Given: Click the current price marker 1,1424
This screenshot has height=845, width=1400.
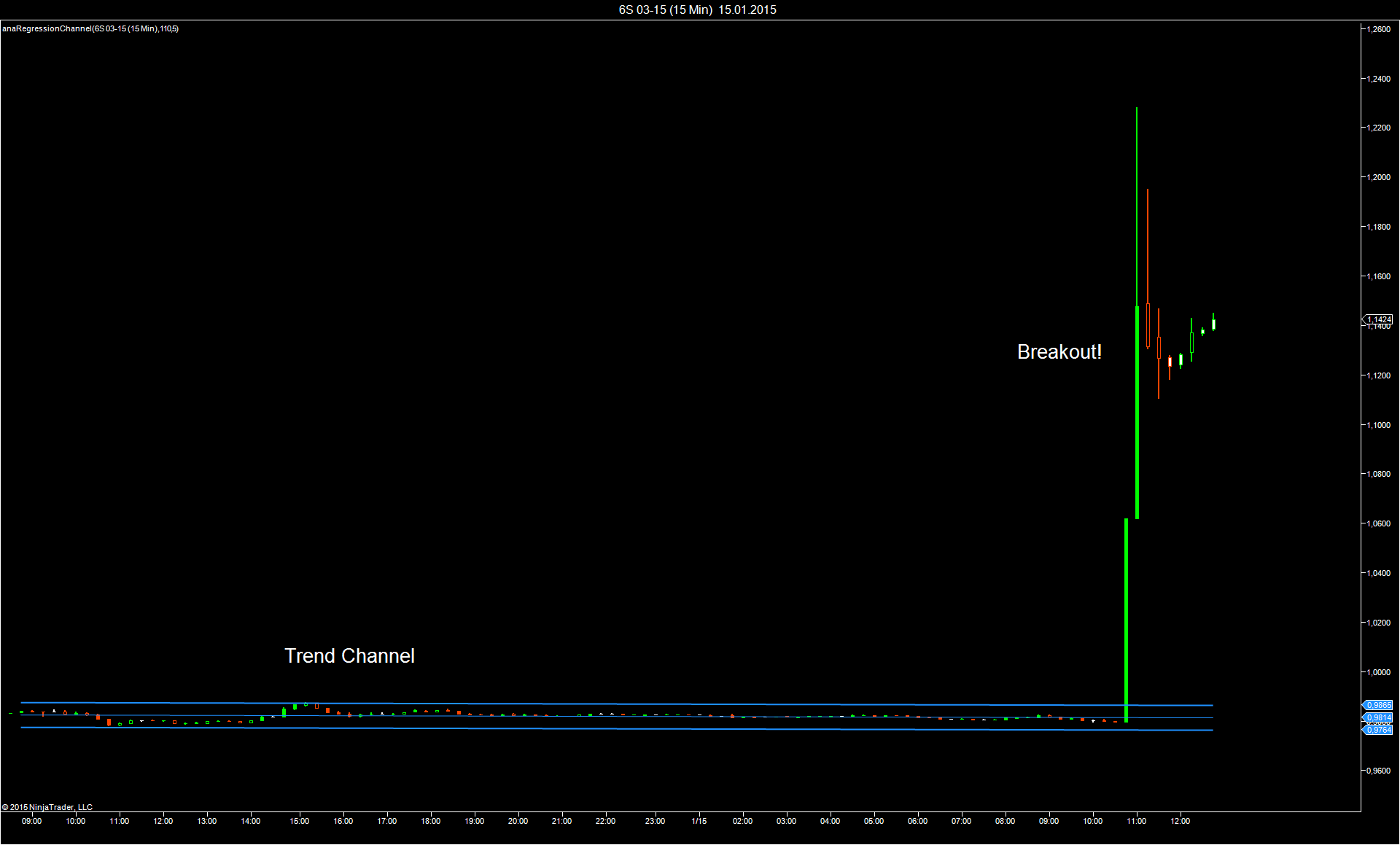Looking at the screenshot, I should click(x=1378, y=319).
